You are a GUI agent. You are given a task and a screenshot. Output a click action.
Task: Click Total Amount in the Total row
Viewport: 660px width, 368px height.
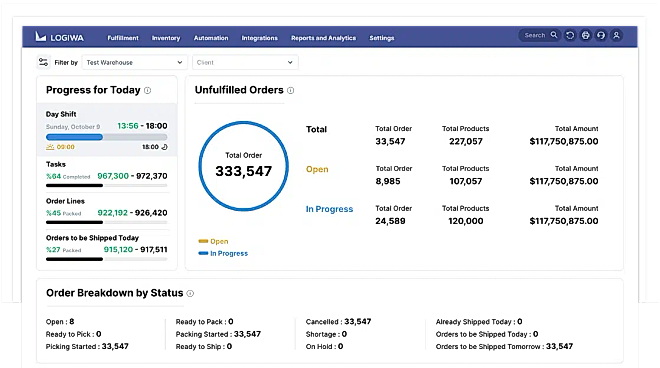point(564,141)
